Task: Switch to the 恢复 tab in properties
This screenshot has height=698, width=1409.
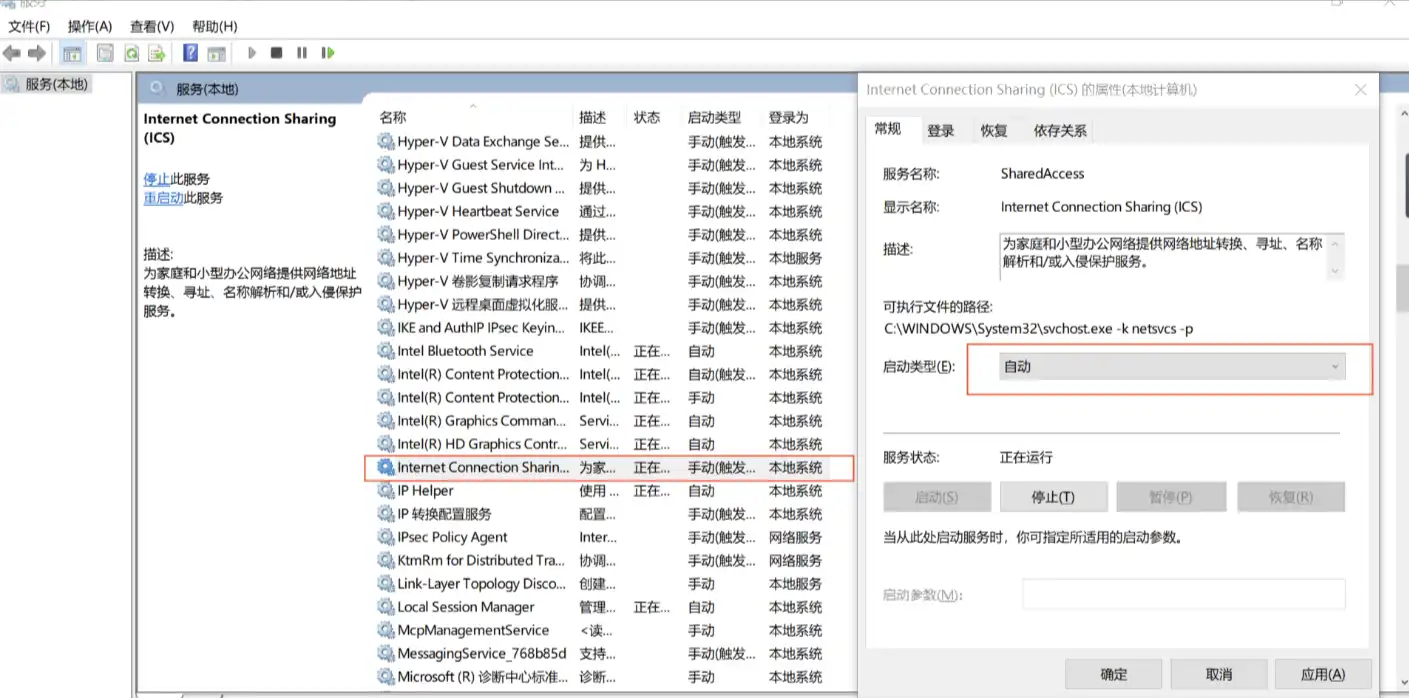Action: coord(994,130)
